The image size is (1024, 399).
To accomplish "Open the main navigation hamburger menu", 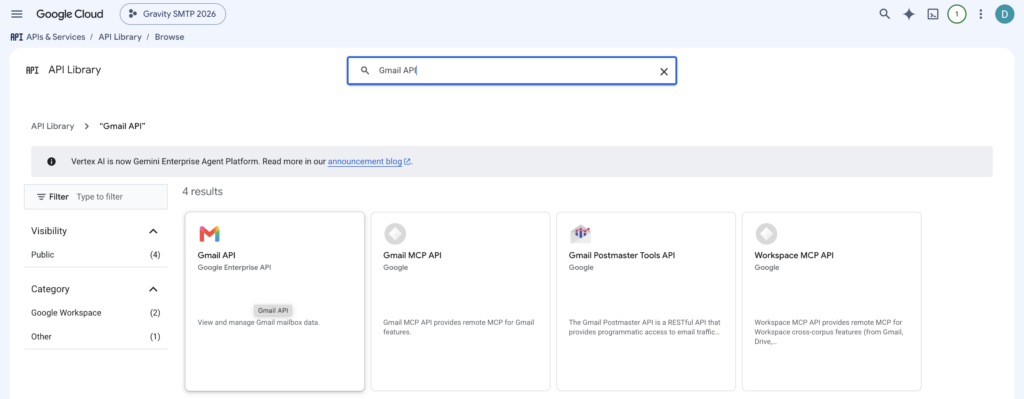I will click(17, 14).
